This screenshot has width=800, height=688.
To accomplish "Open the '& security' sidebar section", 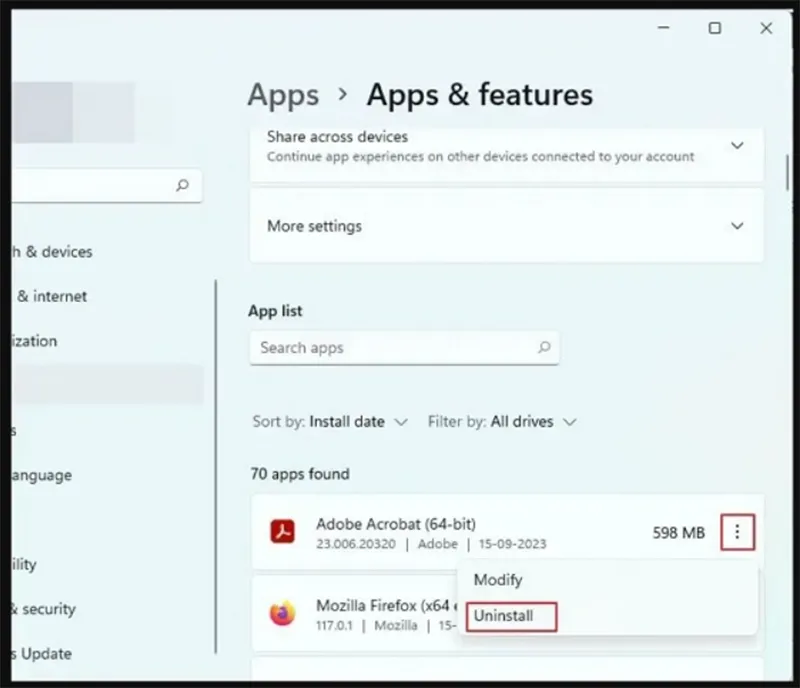I will [x=43, y=609].
